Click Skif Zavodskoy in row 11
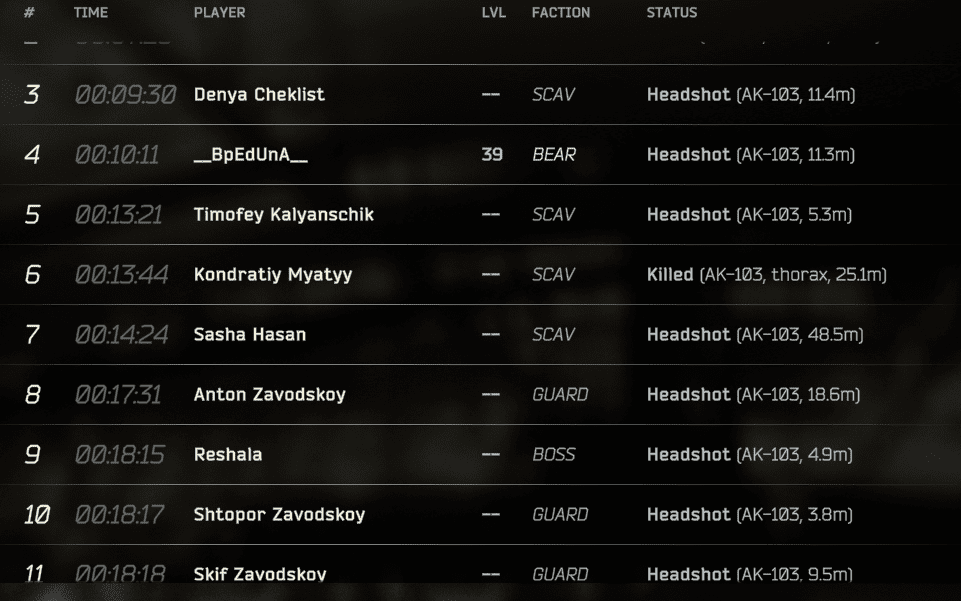This screenshot has width=961, height=601. tap(260, 574)
